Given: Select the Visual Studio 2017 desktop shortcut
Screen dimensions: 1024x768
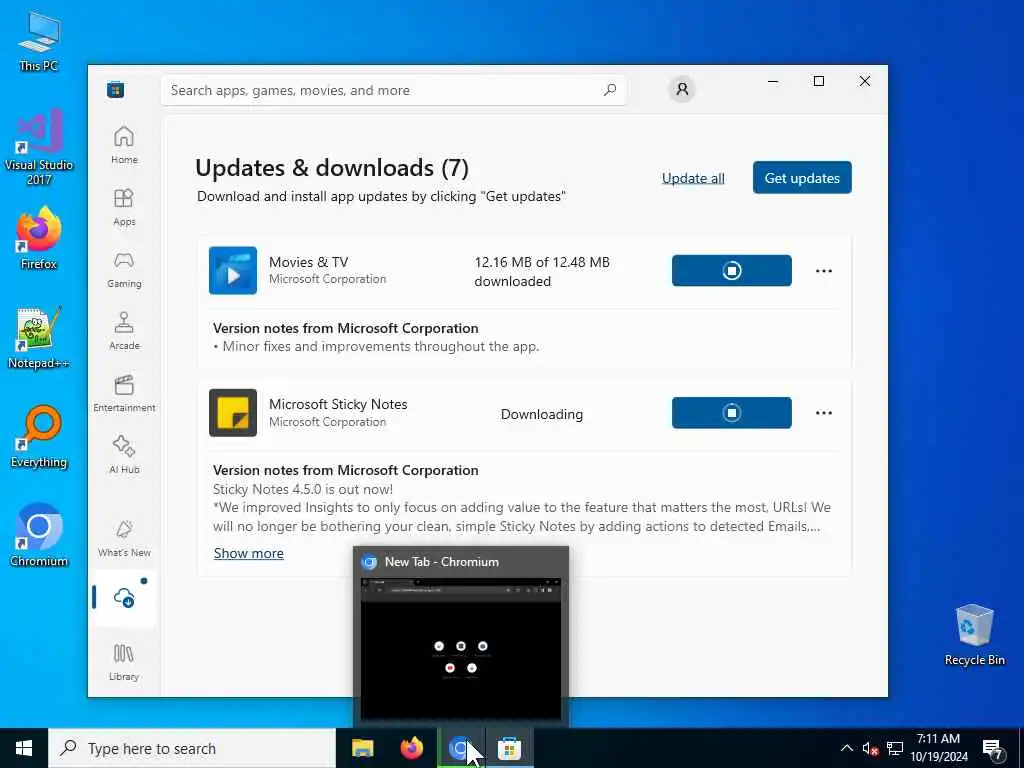Looking at the screenshot, I should (39, 148).
